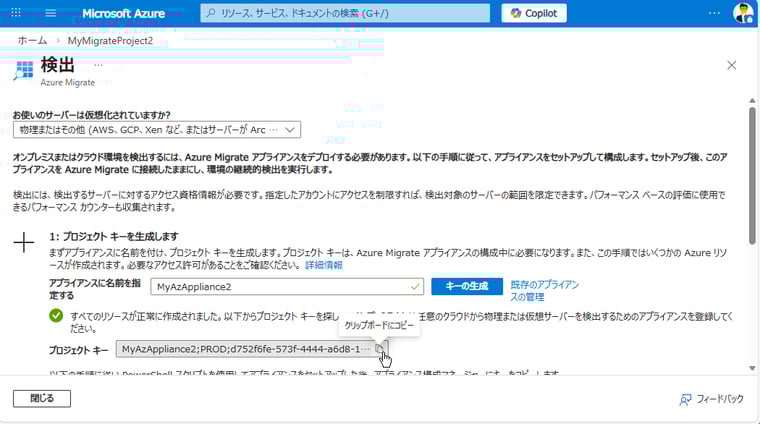Click the 閉じる button
The width and height of the screenshot is (760, 424).
(42, 398)
